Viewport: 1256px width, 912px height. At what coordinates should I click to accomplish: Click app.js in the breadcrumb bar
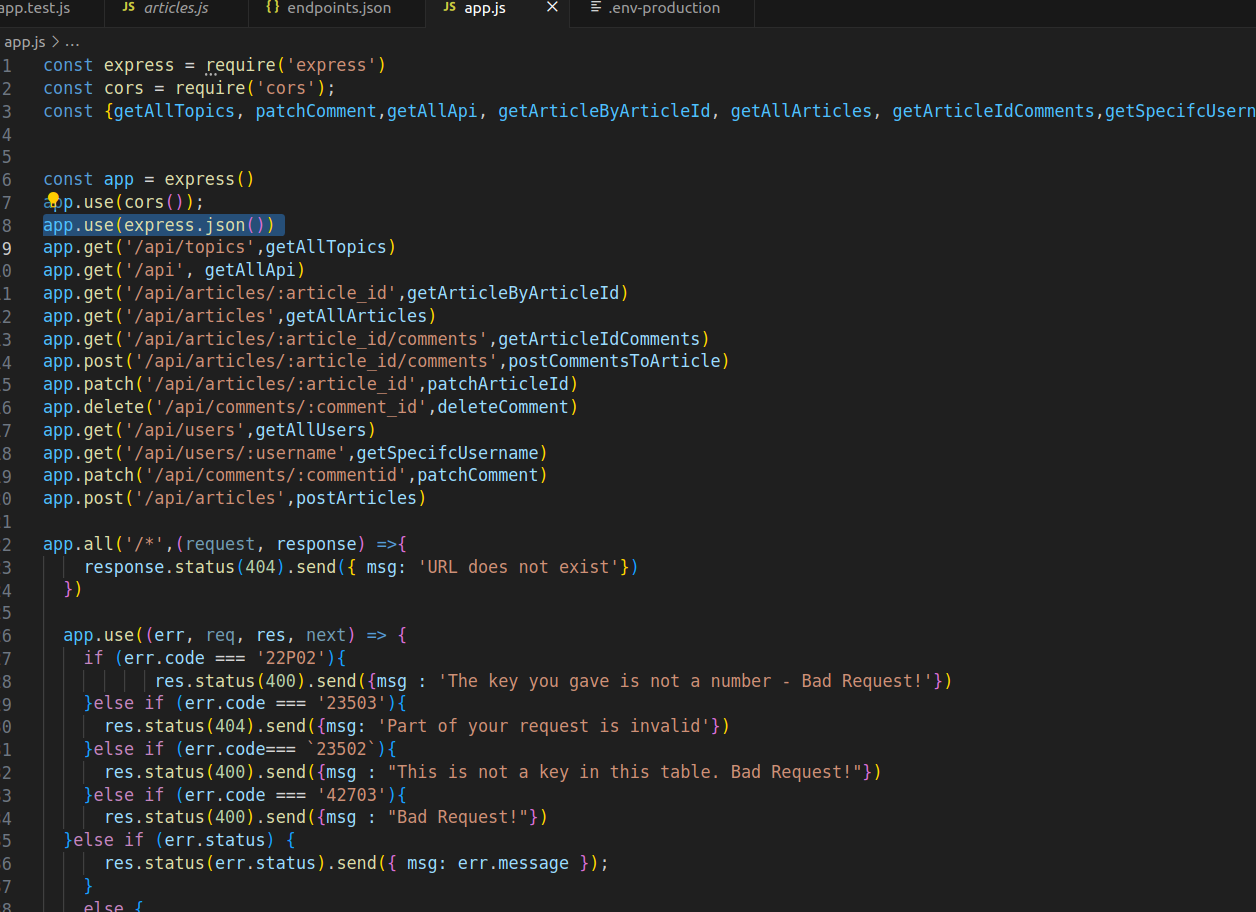(x=25, y=42)
